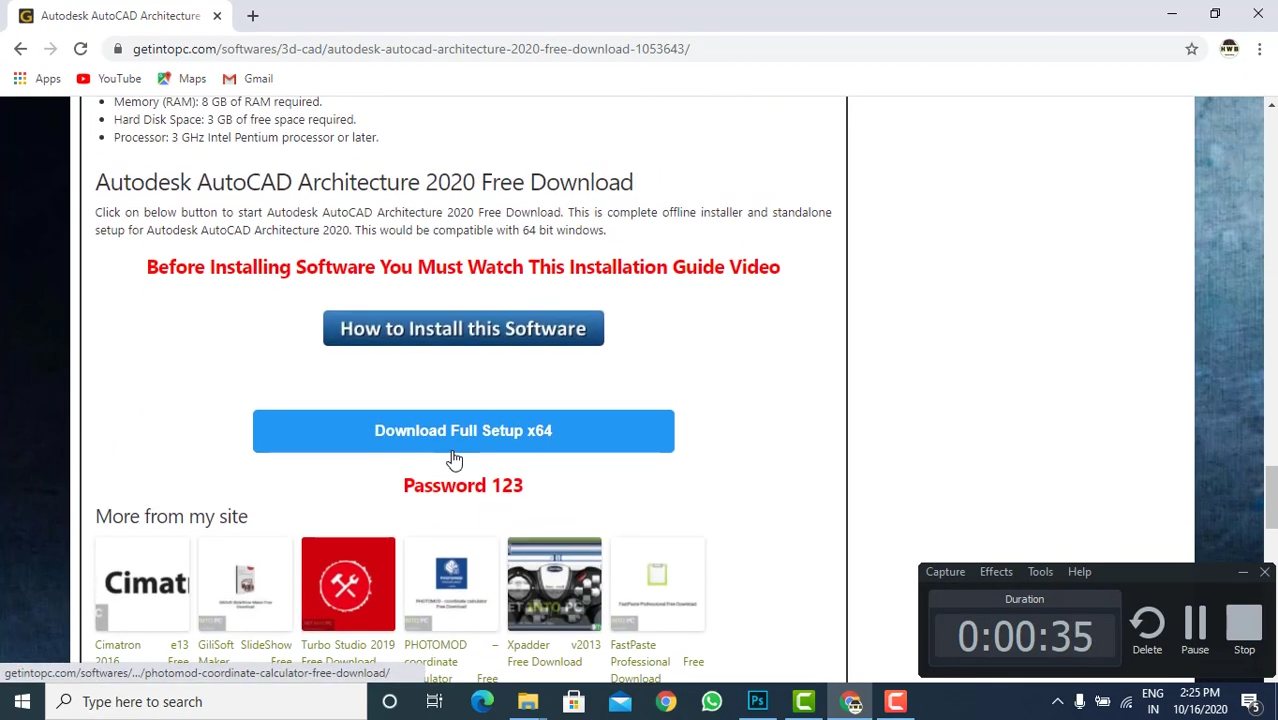Open the Mail app from taskbar
Viewport: 1278px width, 720px height.
coord(620,702)
